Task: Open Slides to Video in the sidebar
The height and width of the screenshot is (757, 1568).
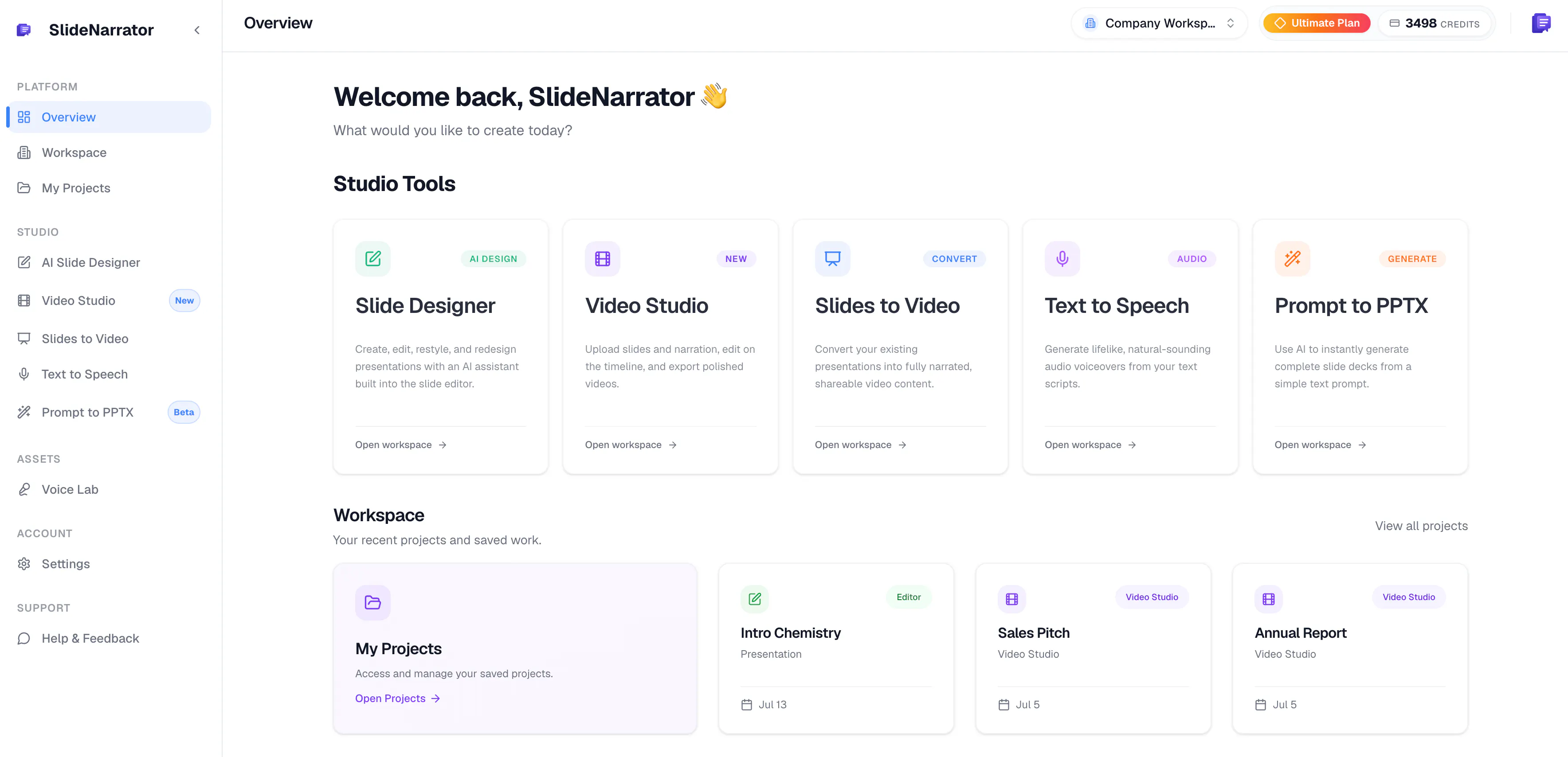Action: tap(109, 338)
